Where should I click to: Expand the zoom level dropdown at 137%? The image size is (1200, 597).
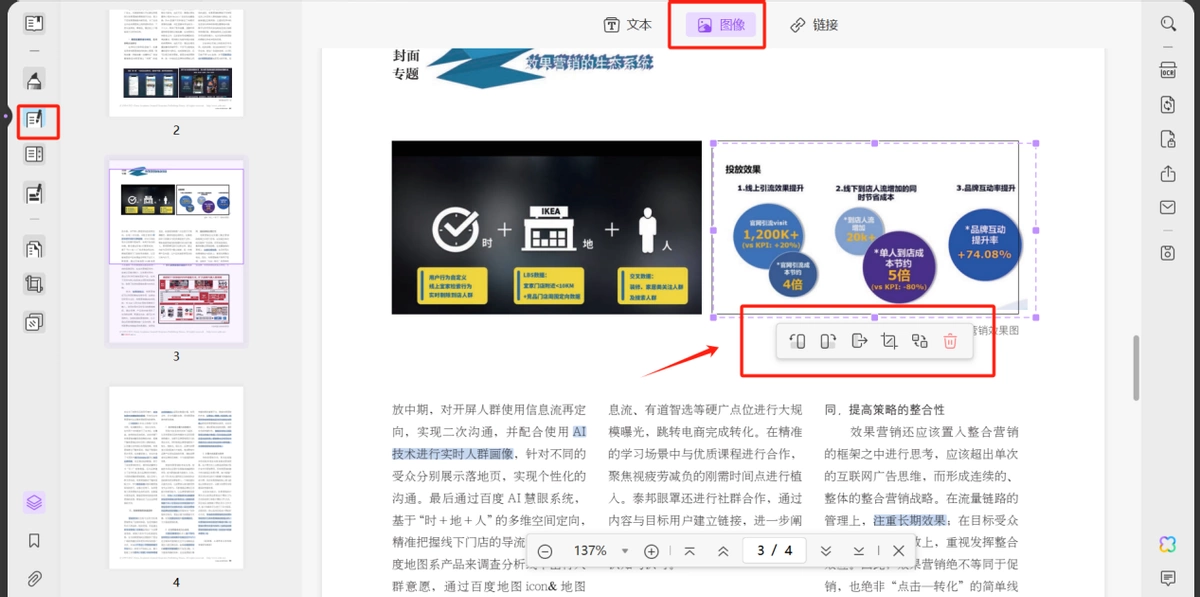point(625,551)
